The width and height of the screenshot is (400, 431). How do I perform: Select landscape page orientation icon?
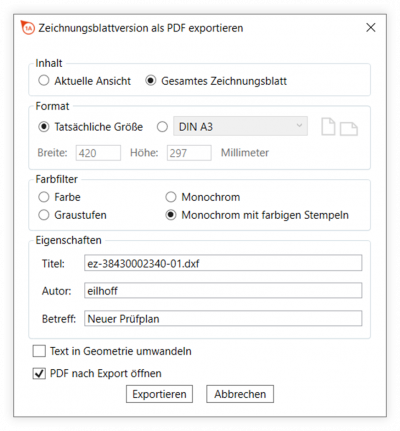349,129
